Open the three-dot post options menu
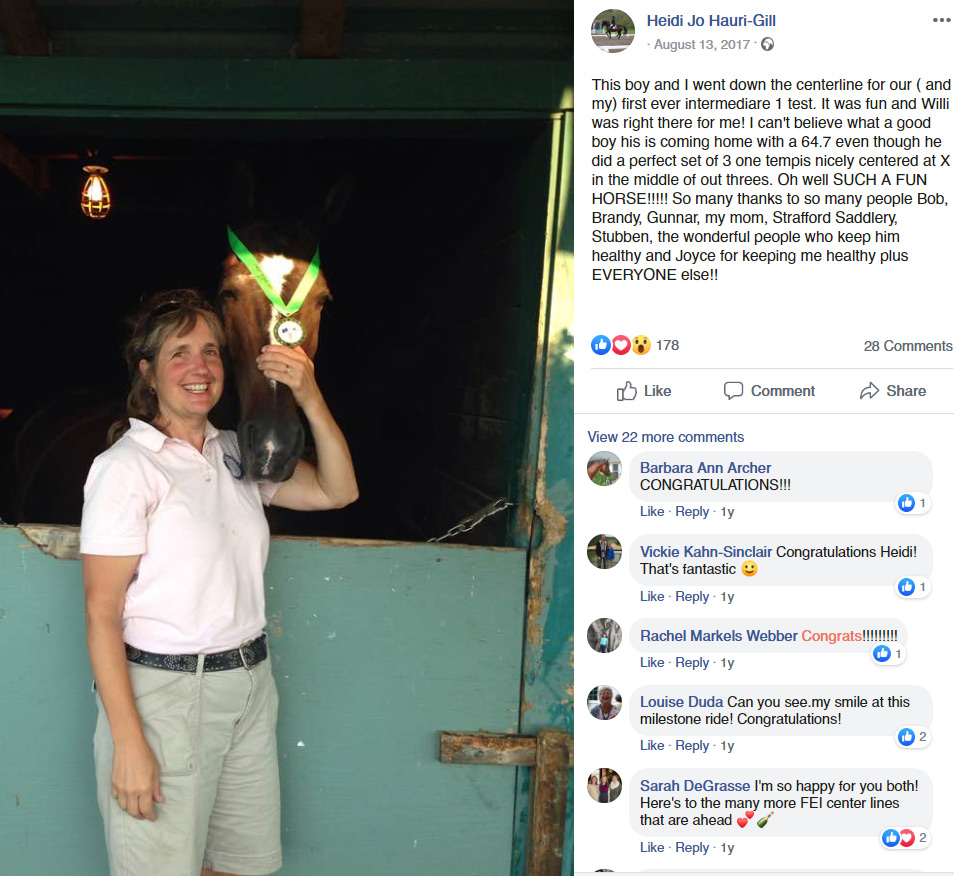 (x=942, y=20)
